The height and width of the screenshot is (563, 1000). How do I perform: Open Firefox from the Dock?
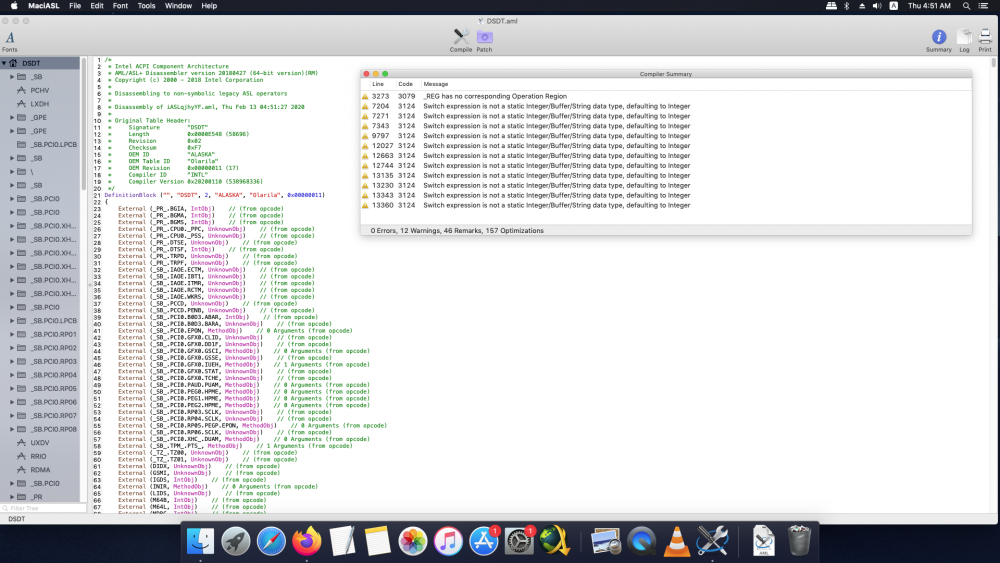coord(307,541)
